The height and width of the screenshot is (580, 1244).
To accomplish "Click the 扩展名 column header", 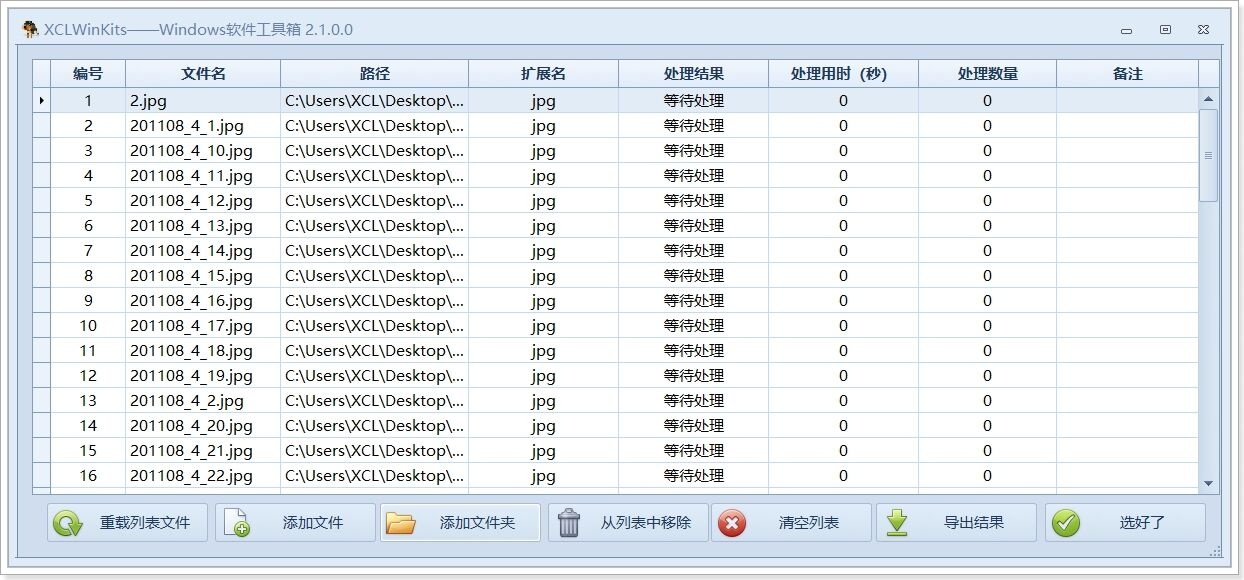I will [543, 74].
